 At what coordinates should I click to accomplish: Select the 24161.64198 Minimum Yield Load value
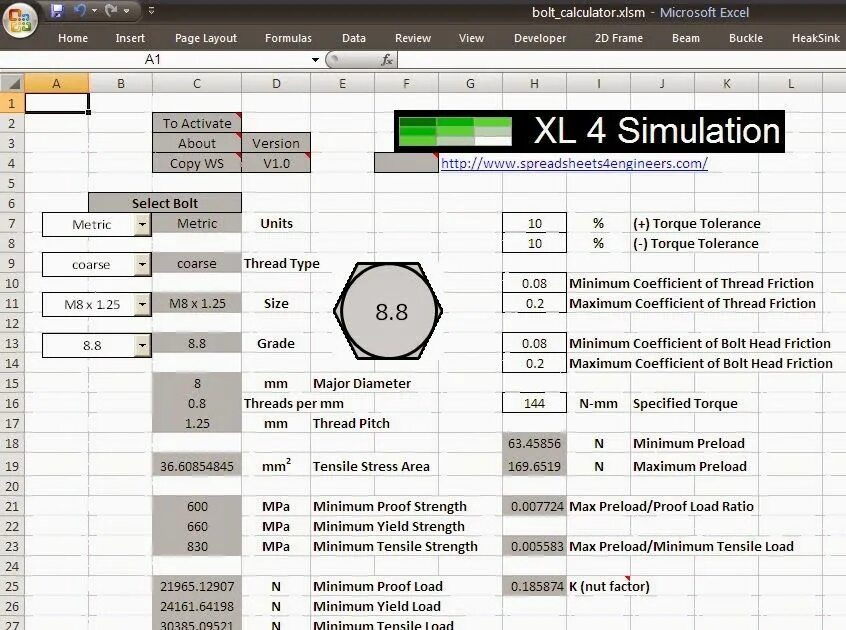tap(197, 606)
